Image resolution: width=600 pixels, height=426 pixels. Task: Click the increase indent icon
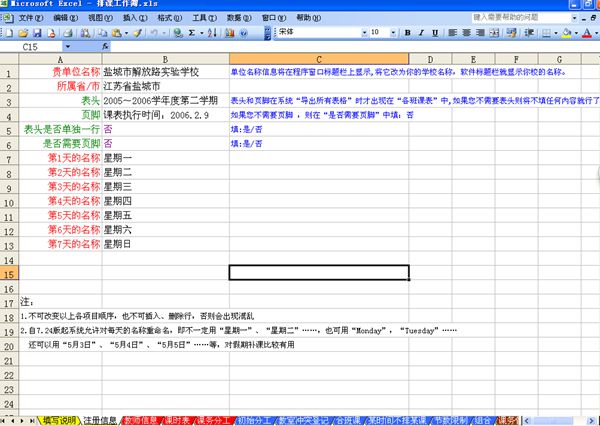click(x=529, y=33)
